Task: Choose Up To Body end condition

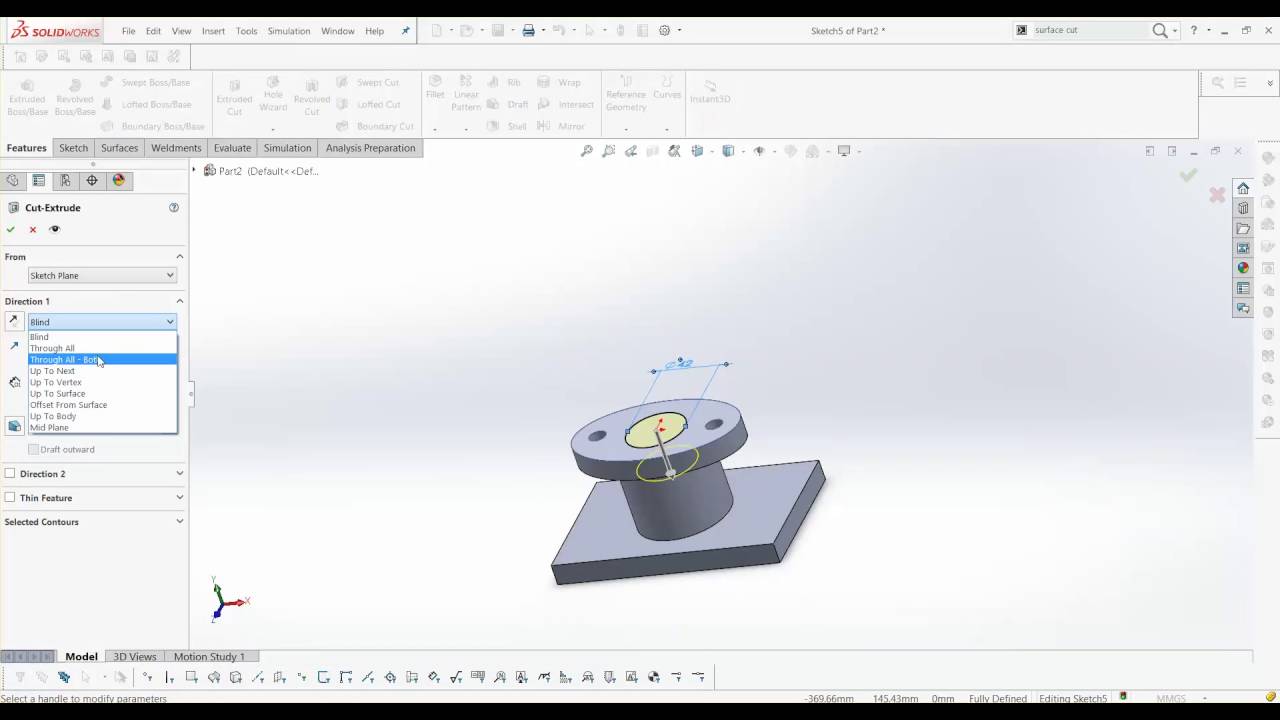Action: tap(102, 416)
